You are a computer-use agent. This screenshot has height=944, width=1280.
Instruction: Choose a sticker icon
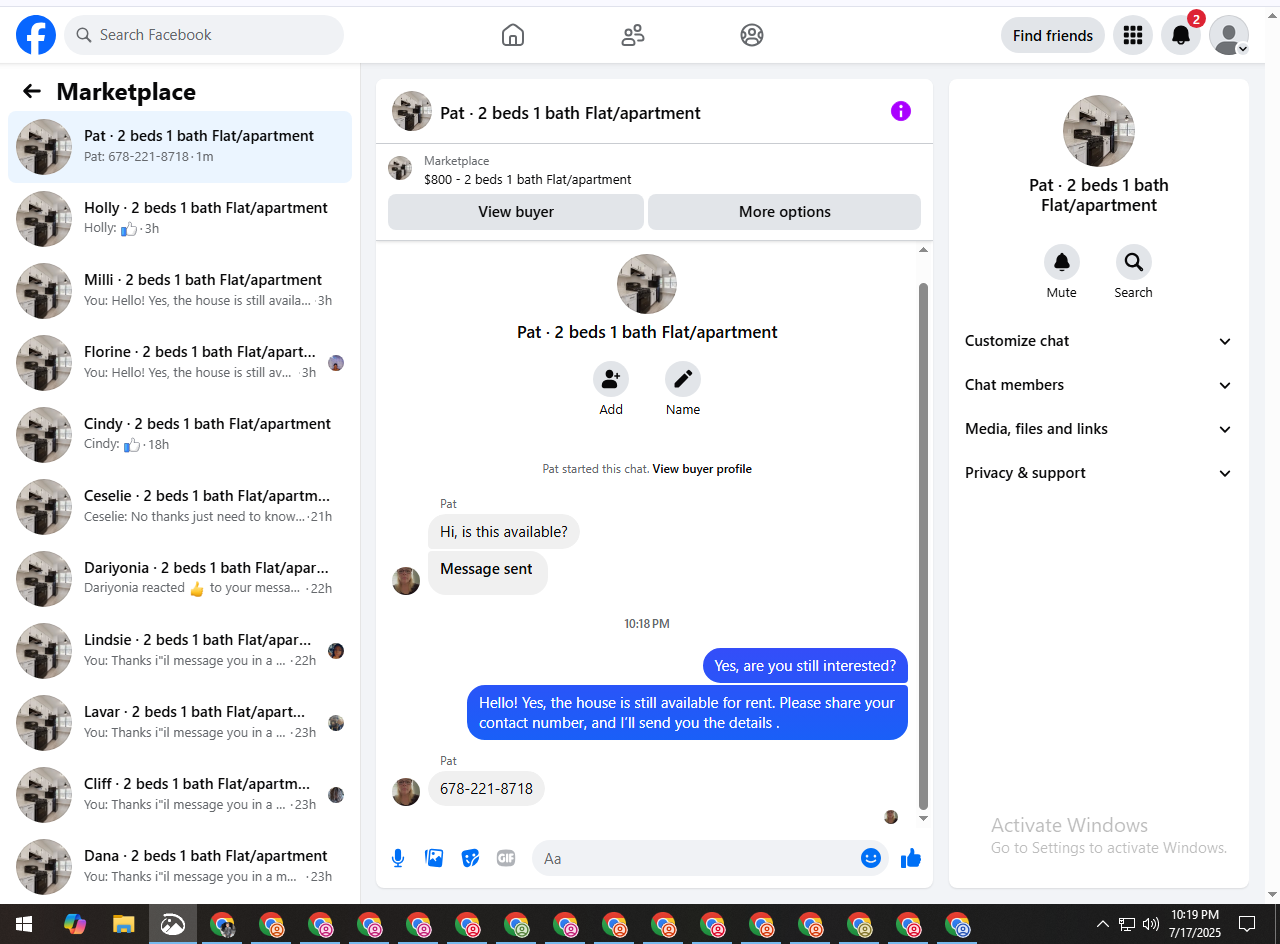click(470, 858)
